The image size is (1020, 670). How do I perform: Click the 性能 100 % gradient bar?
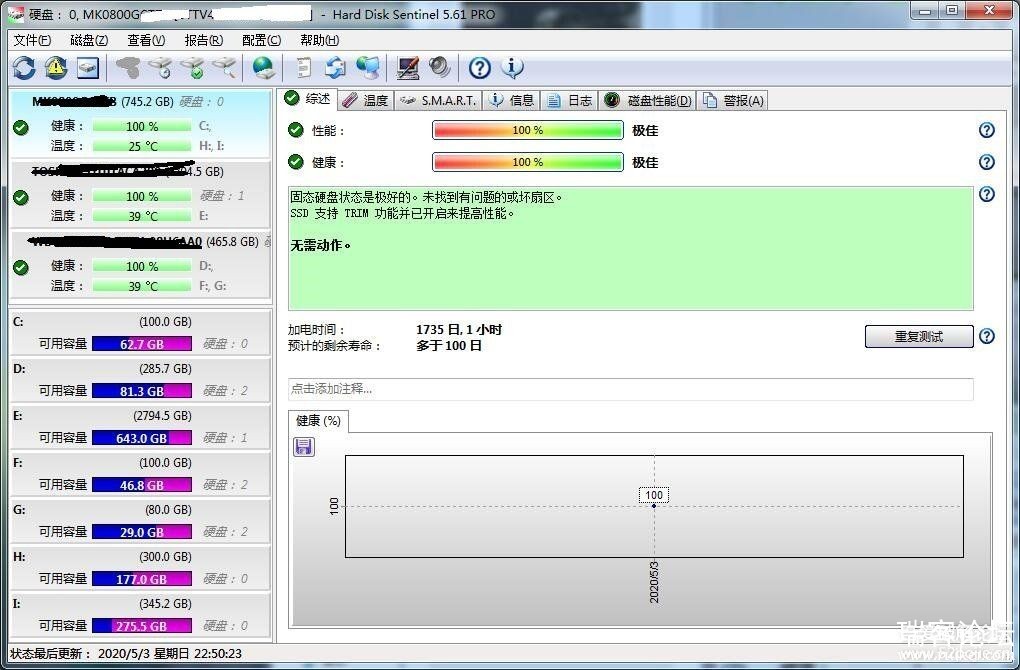(x=528, y=130)
